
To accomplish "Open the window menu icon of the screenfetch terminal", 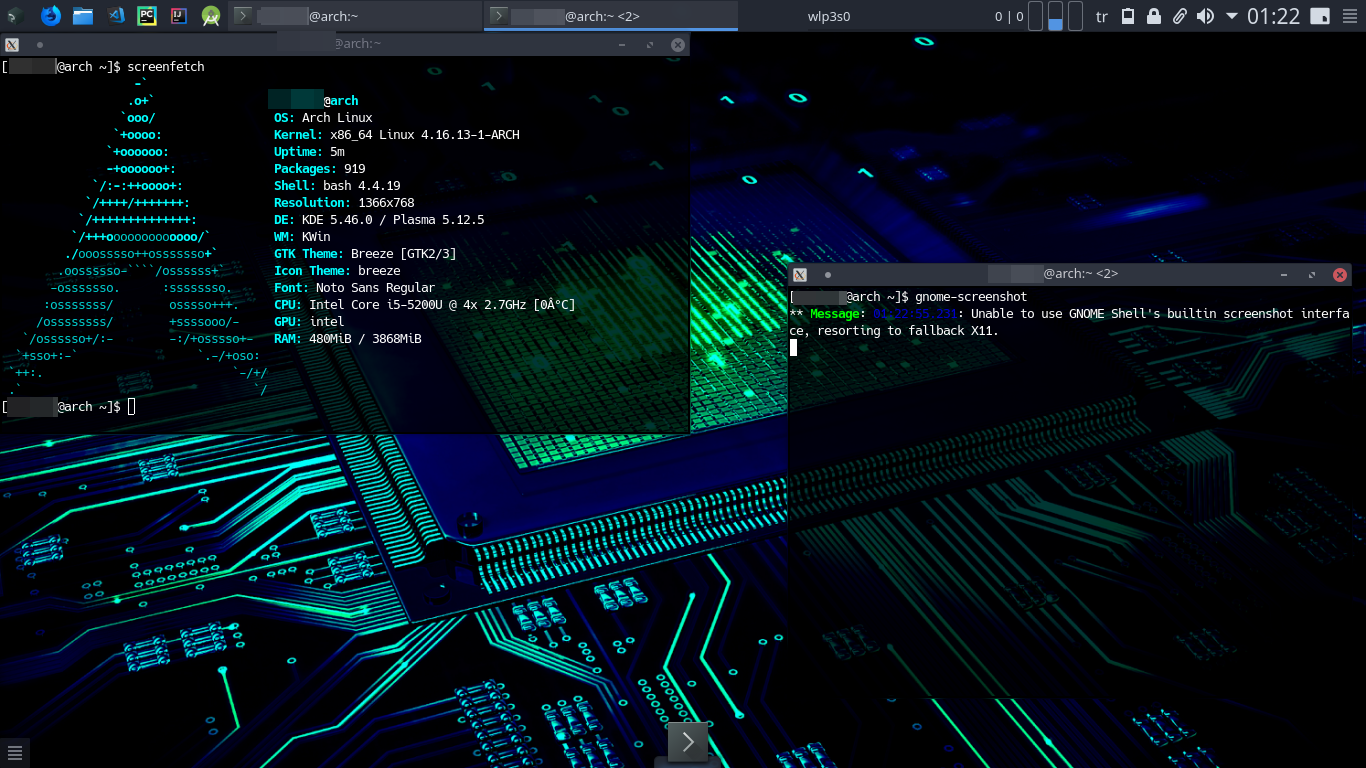I will coord(12,45).
